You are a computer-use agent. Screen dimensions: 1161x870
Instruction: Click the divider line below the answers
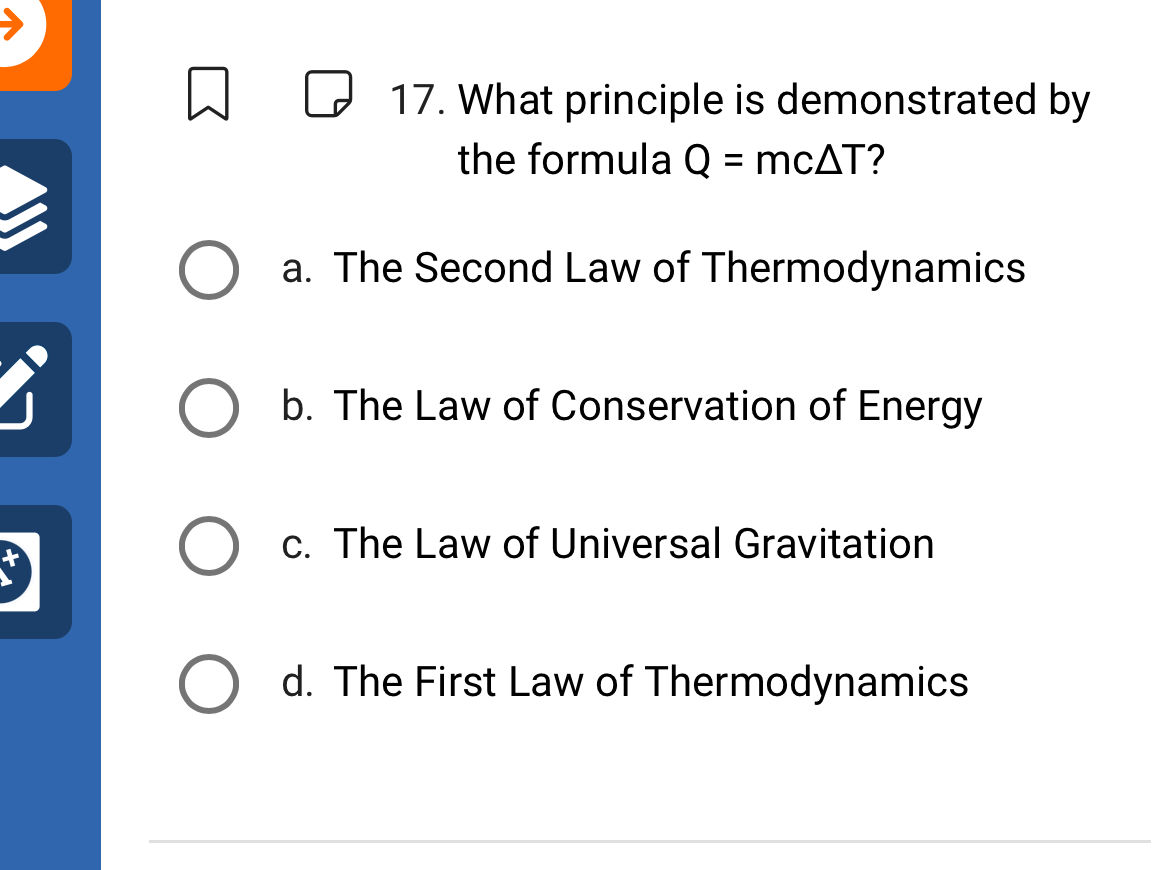coord(650,841)
